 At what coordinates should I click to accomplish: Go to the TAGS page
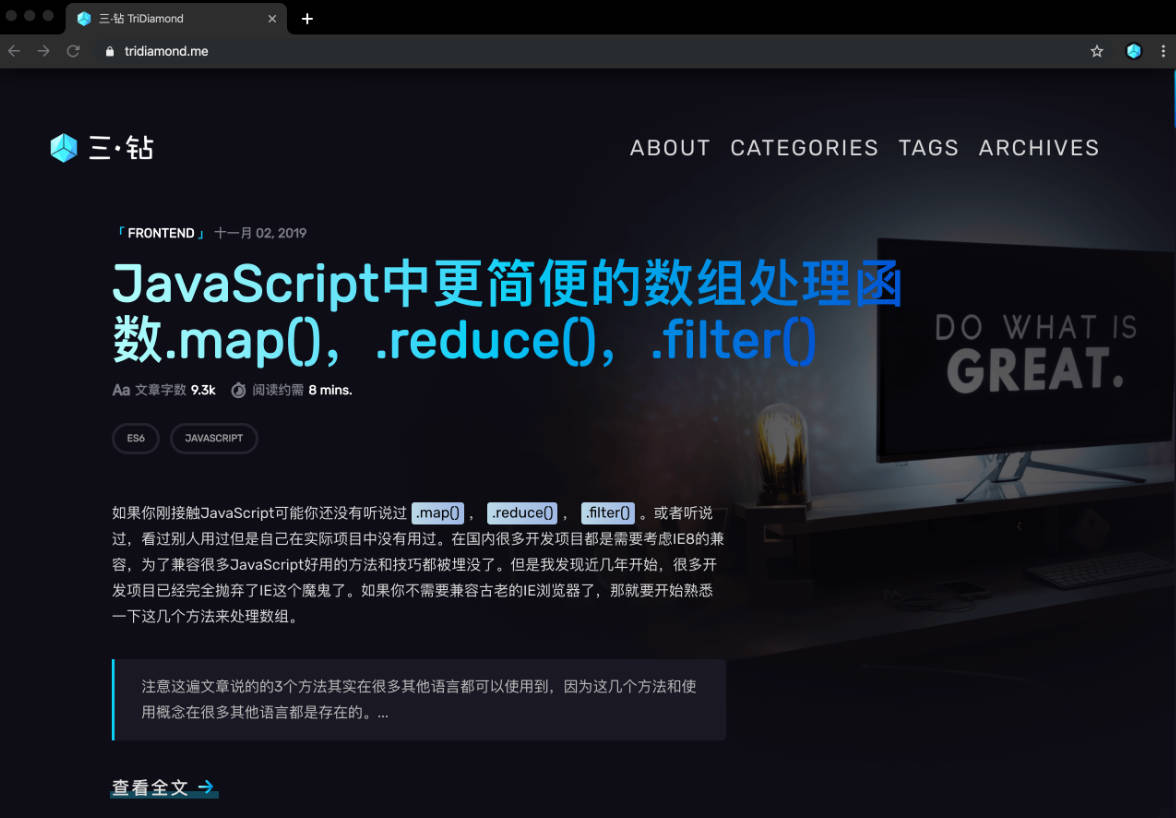click(928, 148)
